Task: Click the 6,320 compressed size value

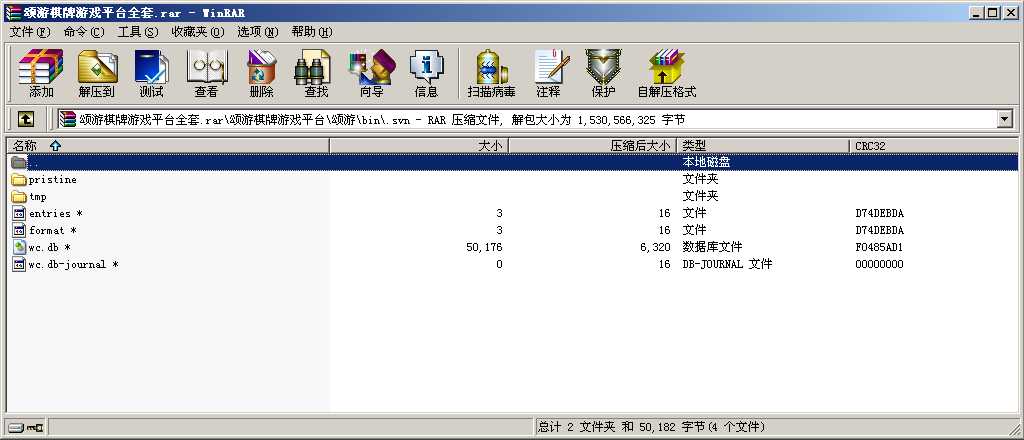Action: pyautogui.click(x=656, y=247)
